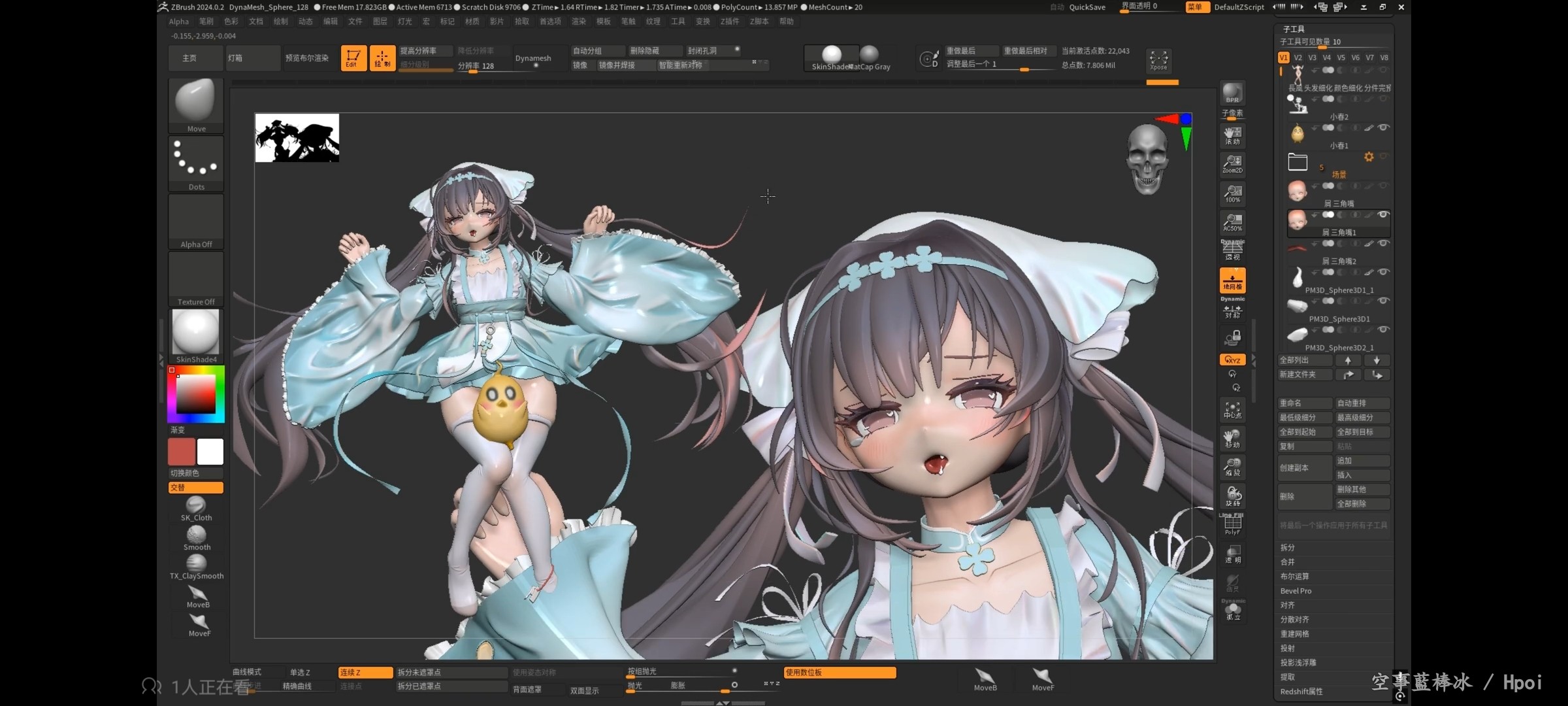Open the 工具 tool menu

pos(678,22)
